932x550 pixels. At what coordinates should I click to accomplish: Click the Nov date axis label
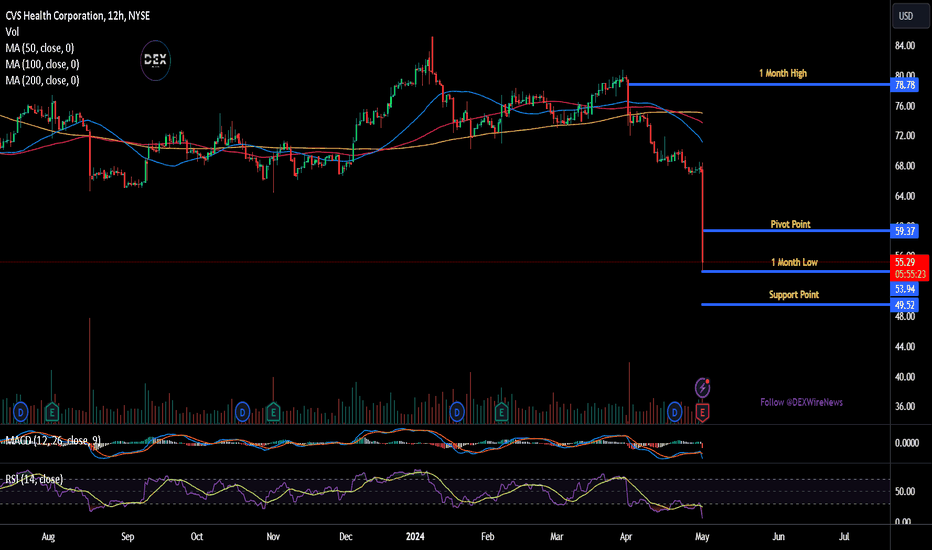point(273,536)
